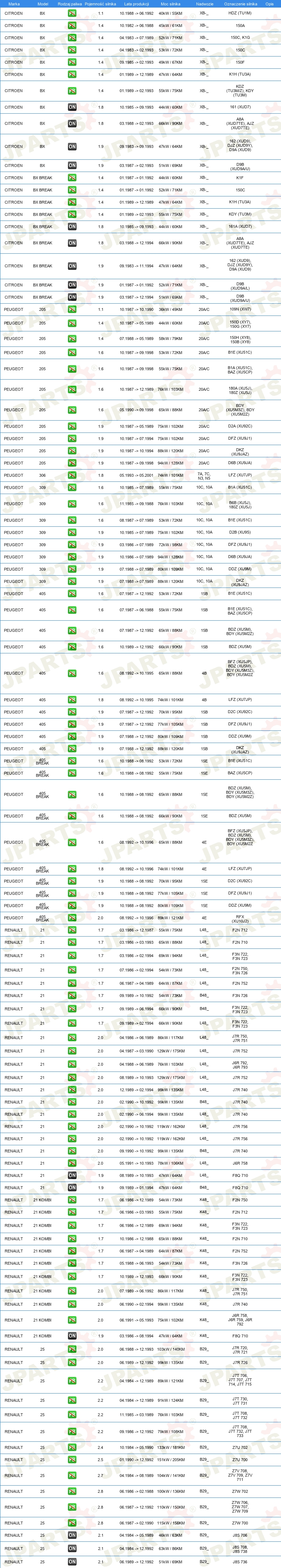This screenshot has height=1568, width=281.
Task: Click the K1F engine code cell
Action: pyautogui.click(x=240, y=178)
